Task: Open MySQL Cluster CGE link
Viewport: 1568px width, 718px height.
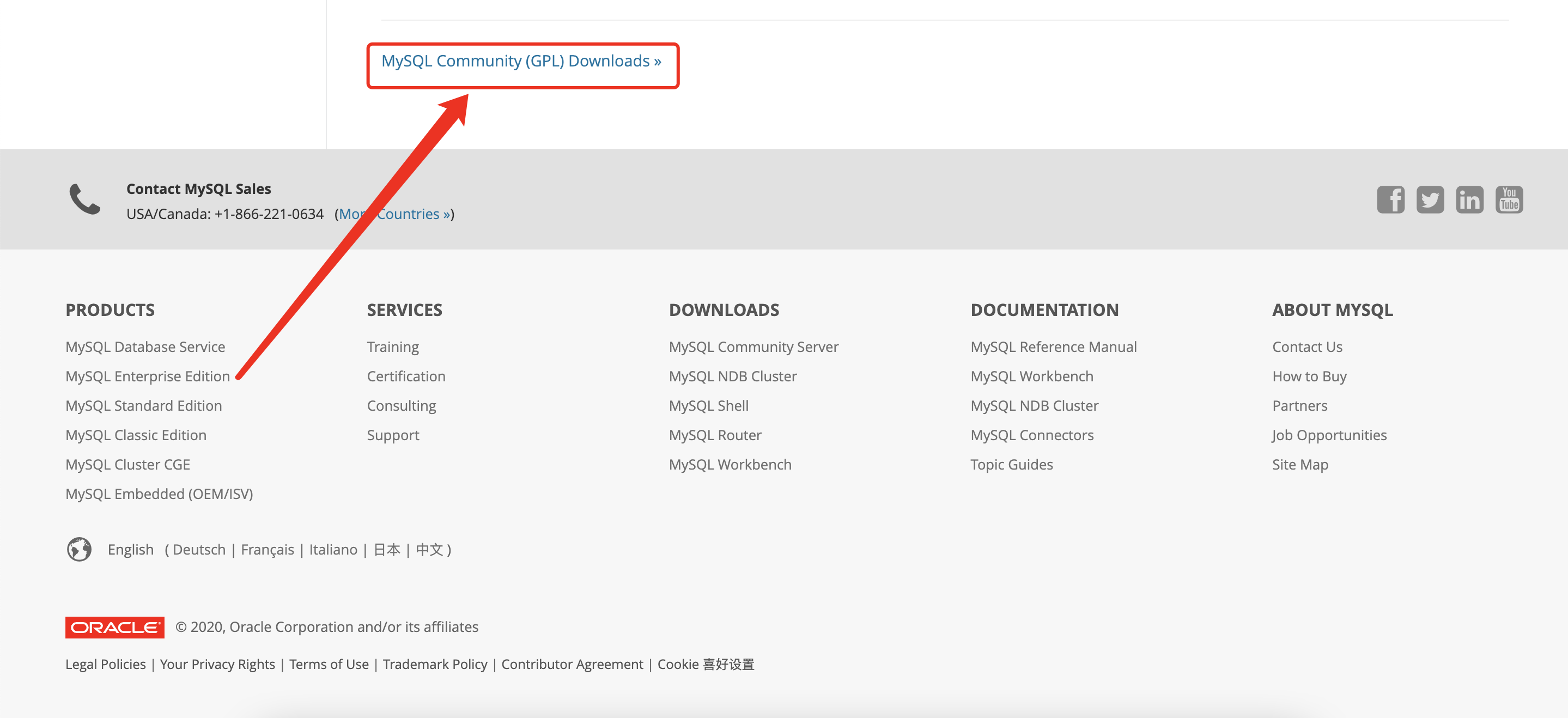Action: [x=128, y=465]
